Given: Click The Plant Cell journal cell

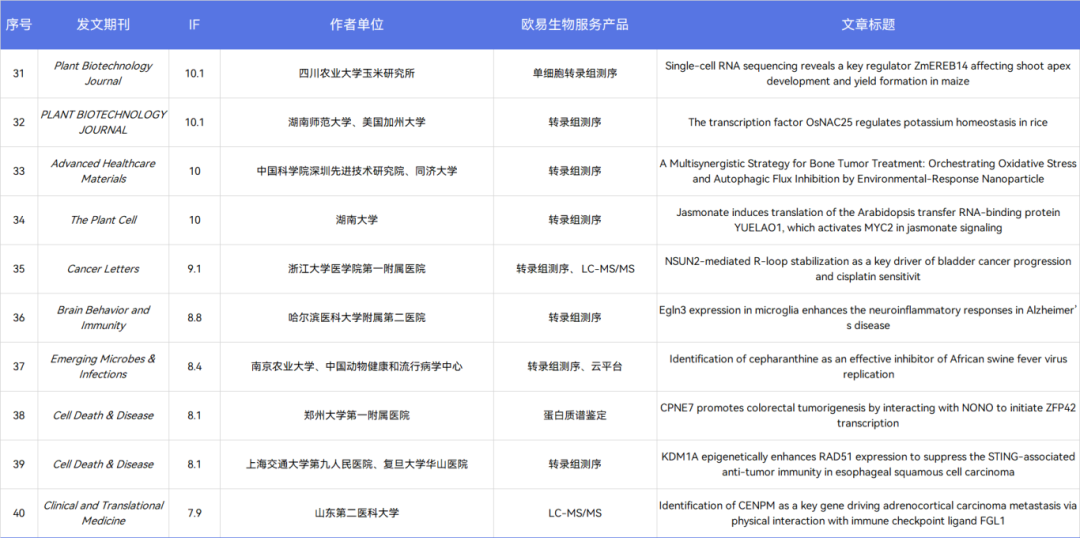Looking at the screenshot, I should 103,220.
